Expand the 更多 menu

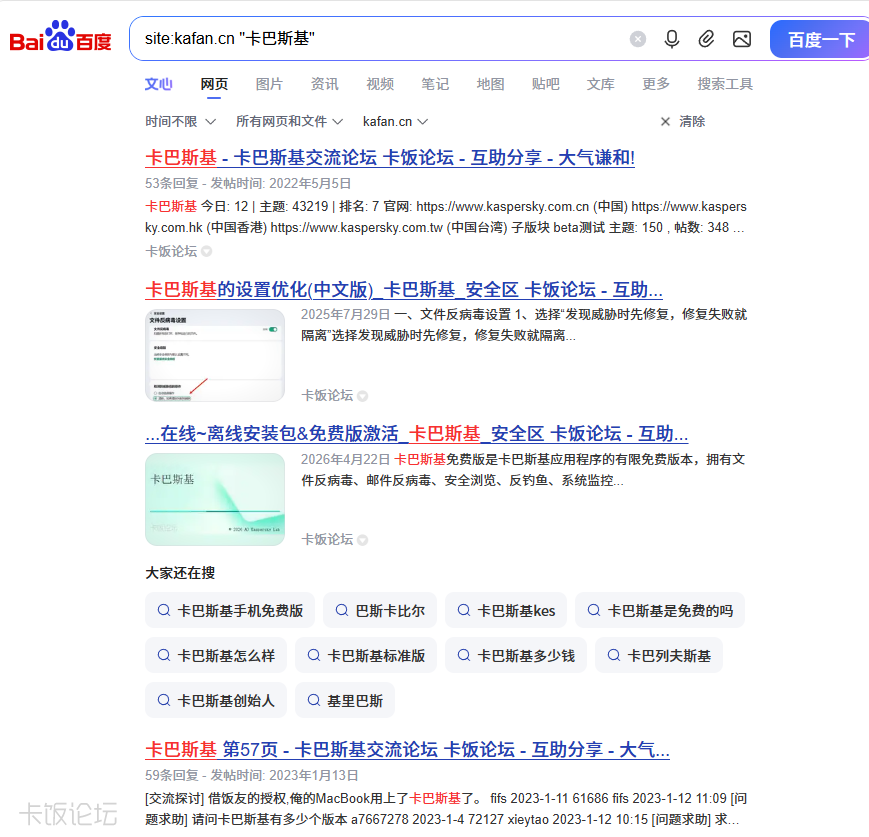tap(656, 84)
